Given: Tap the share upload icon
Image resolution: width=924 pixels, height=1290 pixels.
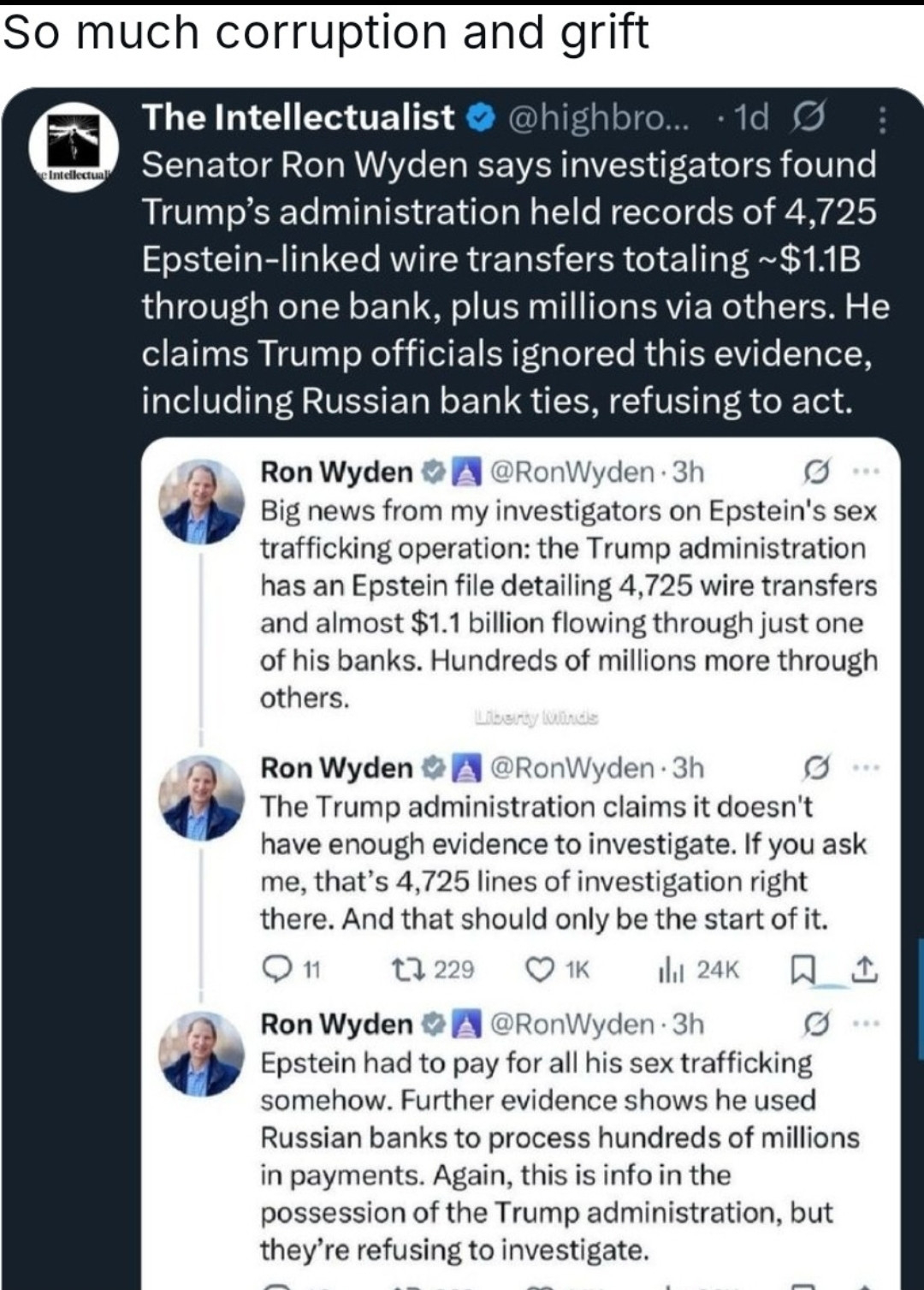Looking at the screenshot, I should click(865, 969).
